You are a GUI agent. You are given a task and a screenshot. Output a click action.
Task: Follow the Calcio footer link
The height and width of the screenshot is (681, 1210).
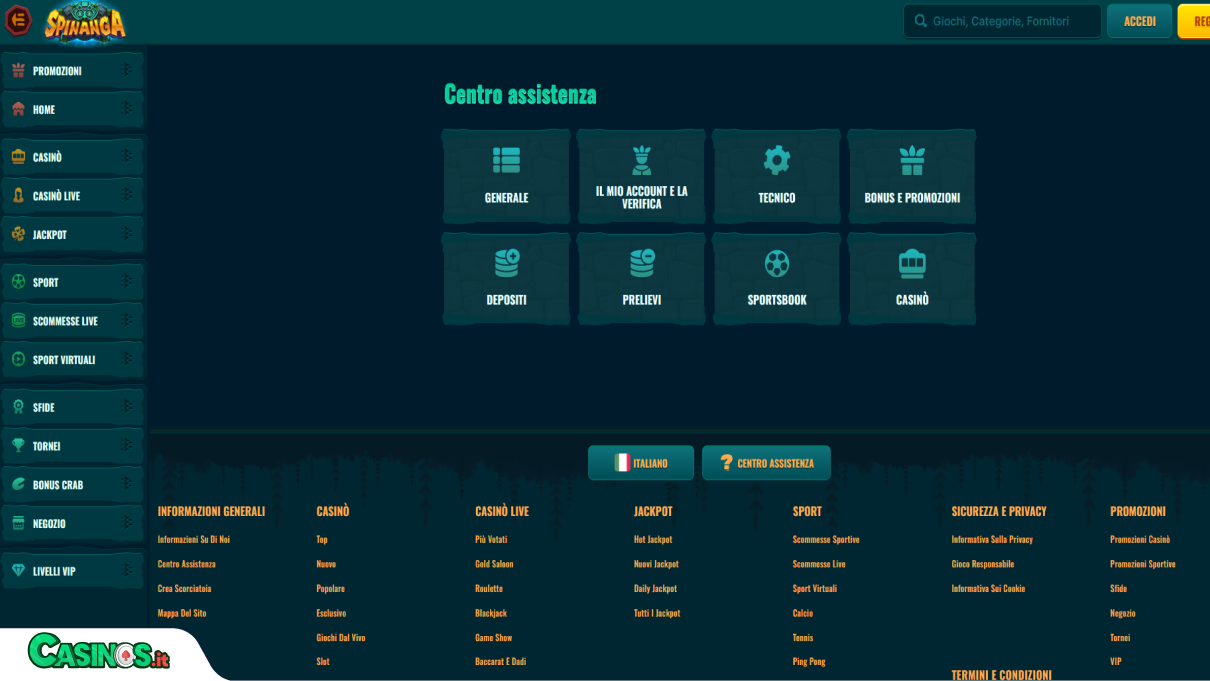pos(803,613)
